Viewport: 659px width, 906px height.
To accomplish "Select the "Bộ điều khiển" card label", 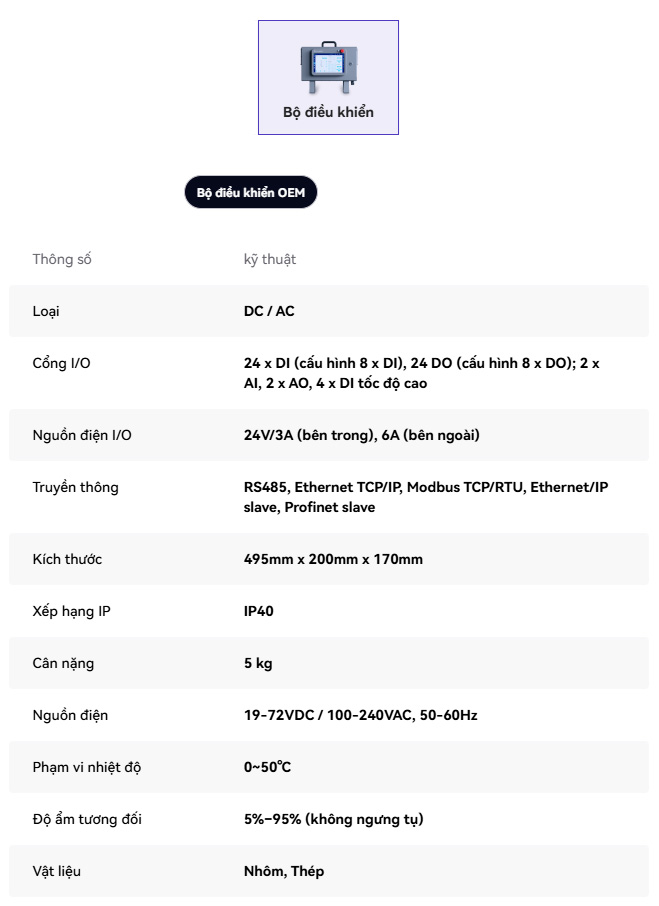I will (328, 112).
